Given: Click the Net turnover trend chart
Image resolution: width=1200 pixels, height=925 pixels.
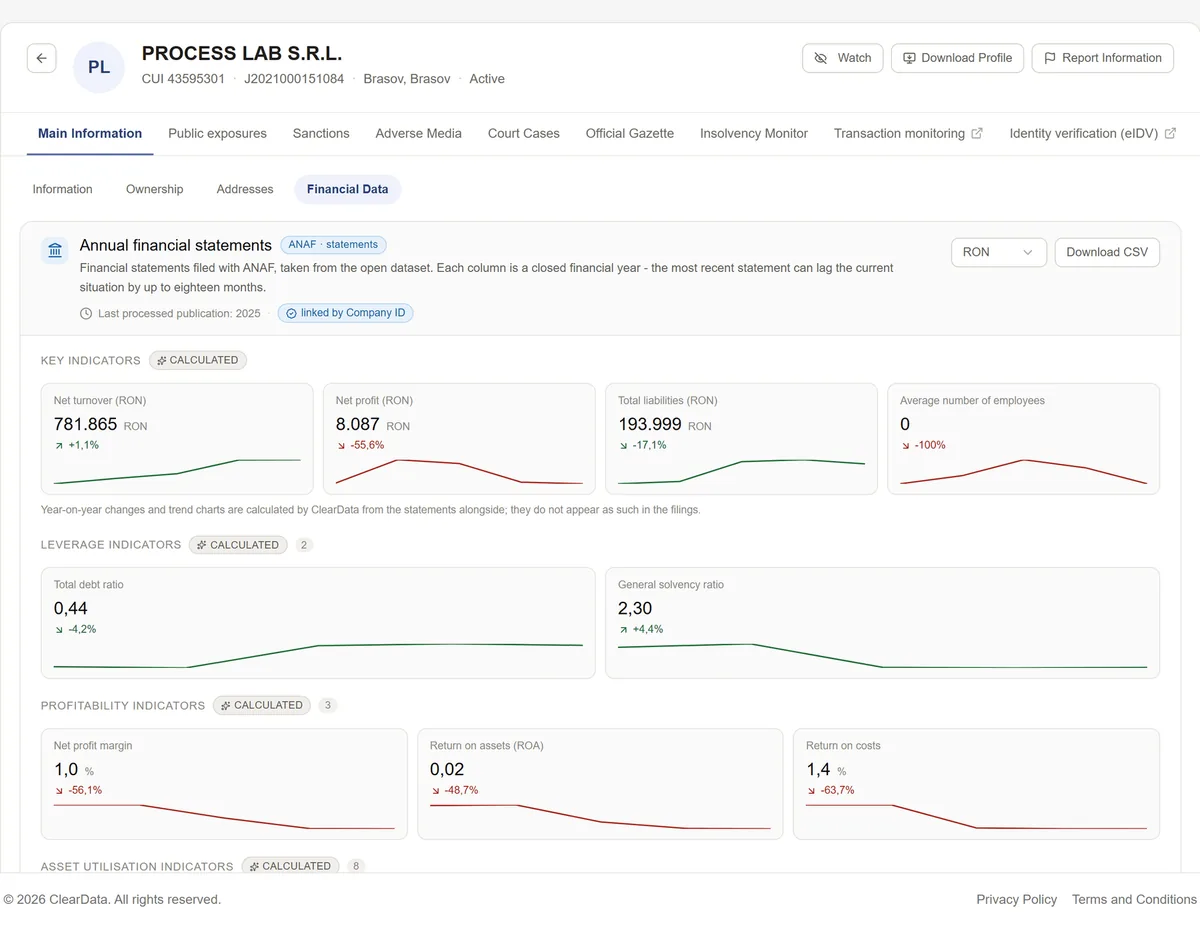Looking at the screenshot, I should tap(177, 470).
